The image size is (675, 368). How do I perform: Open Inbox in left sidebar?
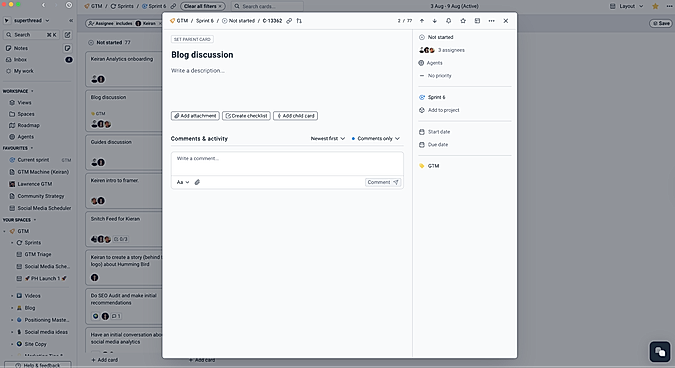(x=20, y=59)
